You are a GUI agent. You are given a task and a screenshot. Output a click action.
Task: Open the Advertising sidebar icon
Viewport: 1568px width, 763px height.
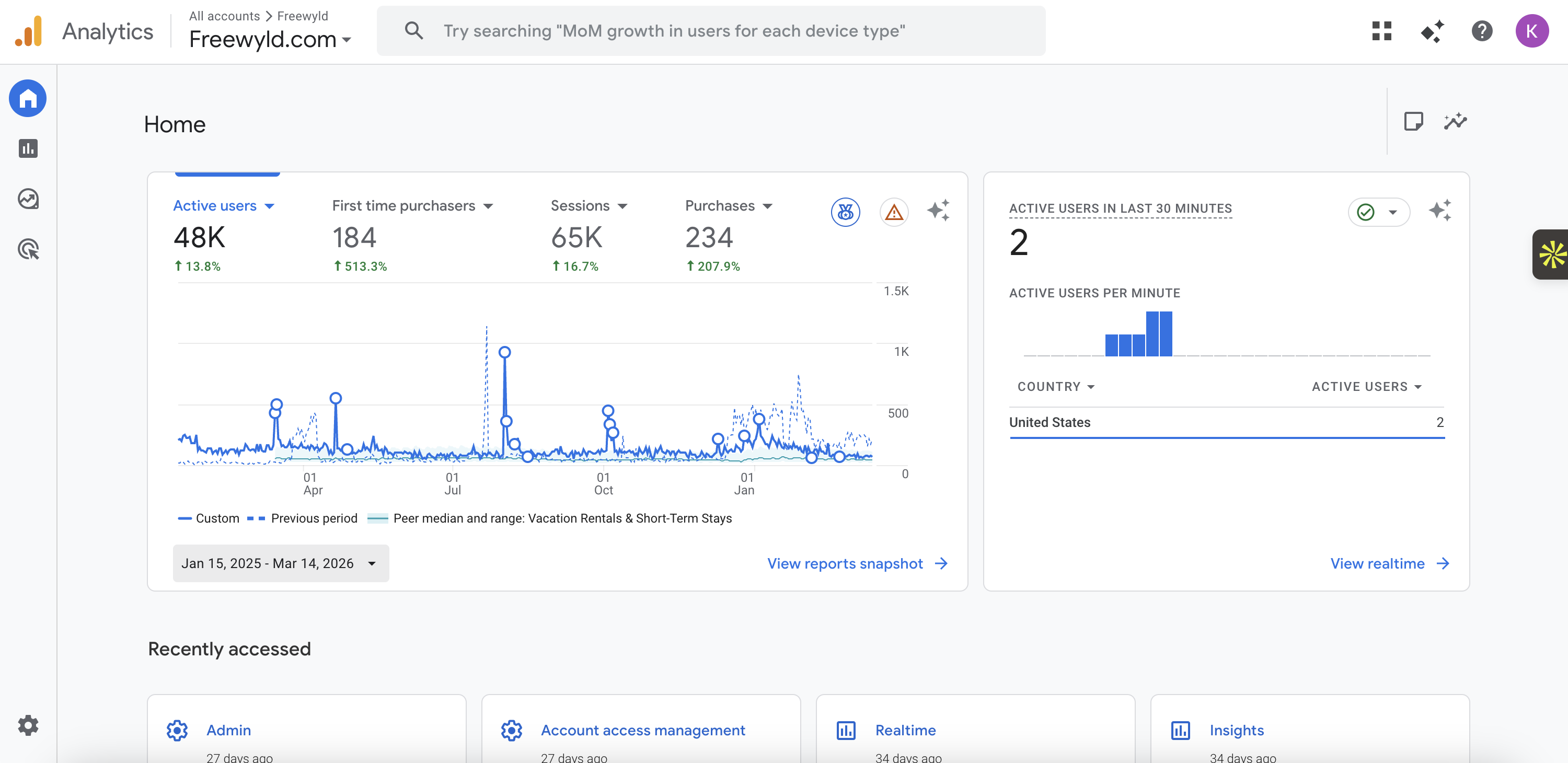click(28, 249)
